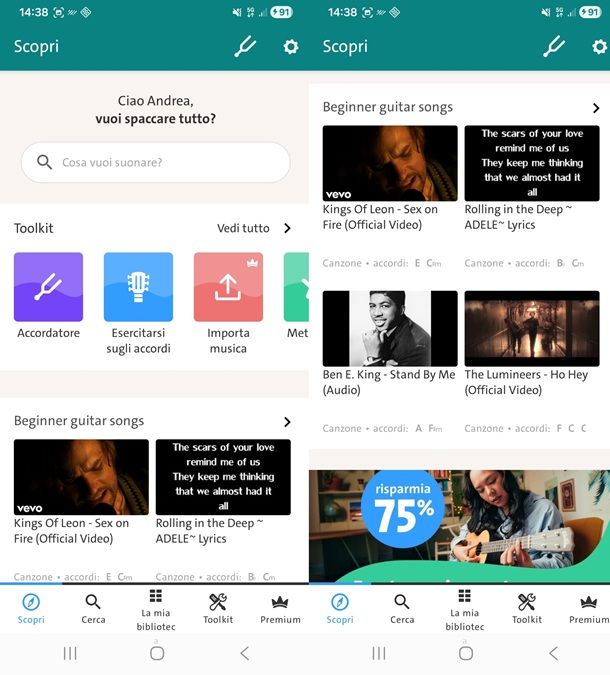610x675 pixels.
Task: Tap magnifier icon inside the search field
Action: point(44,162)
